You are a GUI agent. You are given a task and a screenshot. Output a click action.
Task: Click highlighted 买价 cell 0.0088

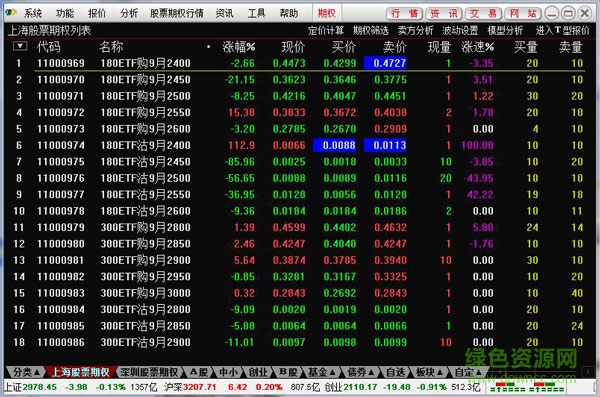(x=334, y=145)
